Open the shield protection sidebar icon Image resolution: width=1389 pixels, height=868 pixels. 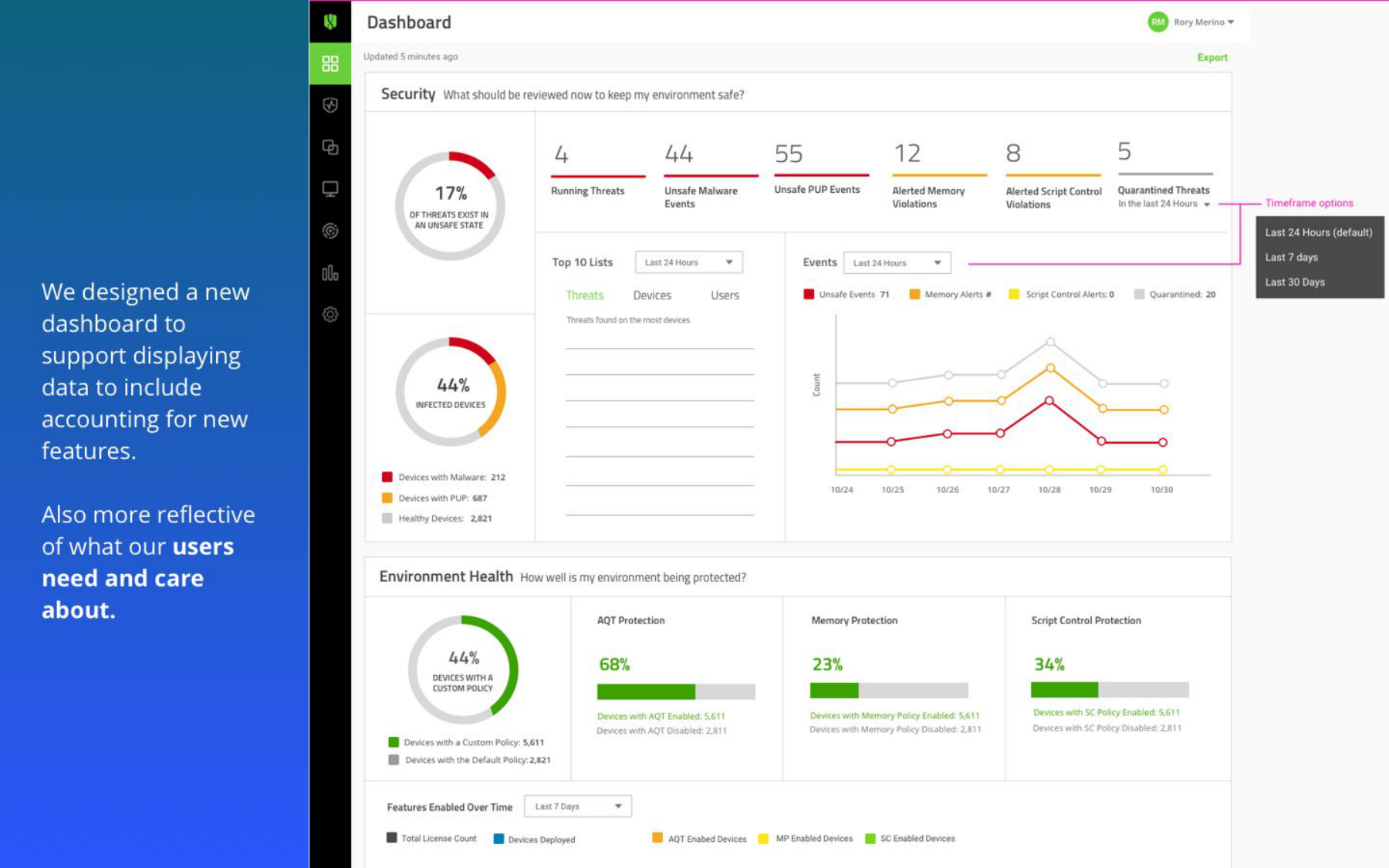tap(330, 106)
